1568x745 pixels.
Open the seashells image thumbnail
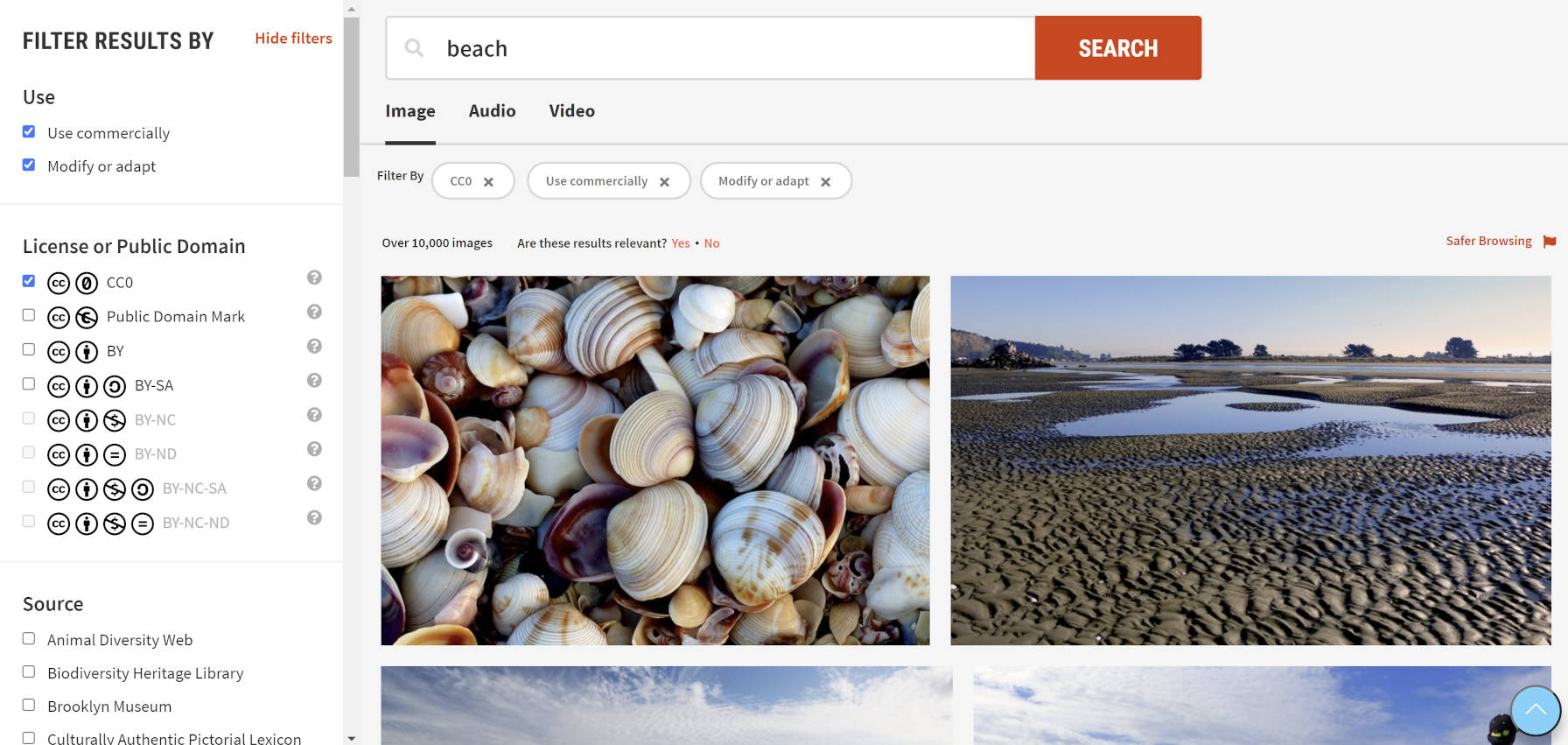pyautogui.click(x=655, y=460)
